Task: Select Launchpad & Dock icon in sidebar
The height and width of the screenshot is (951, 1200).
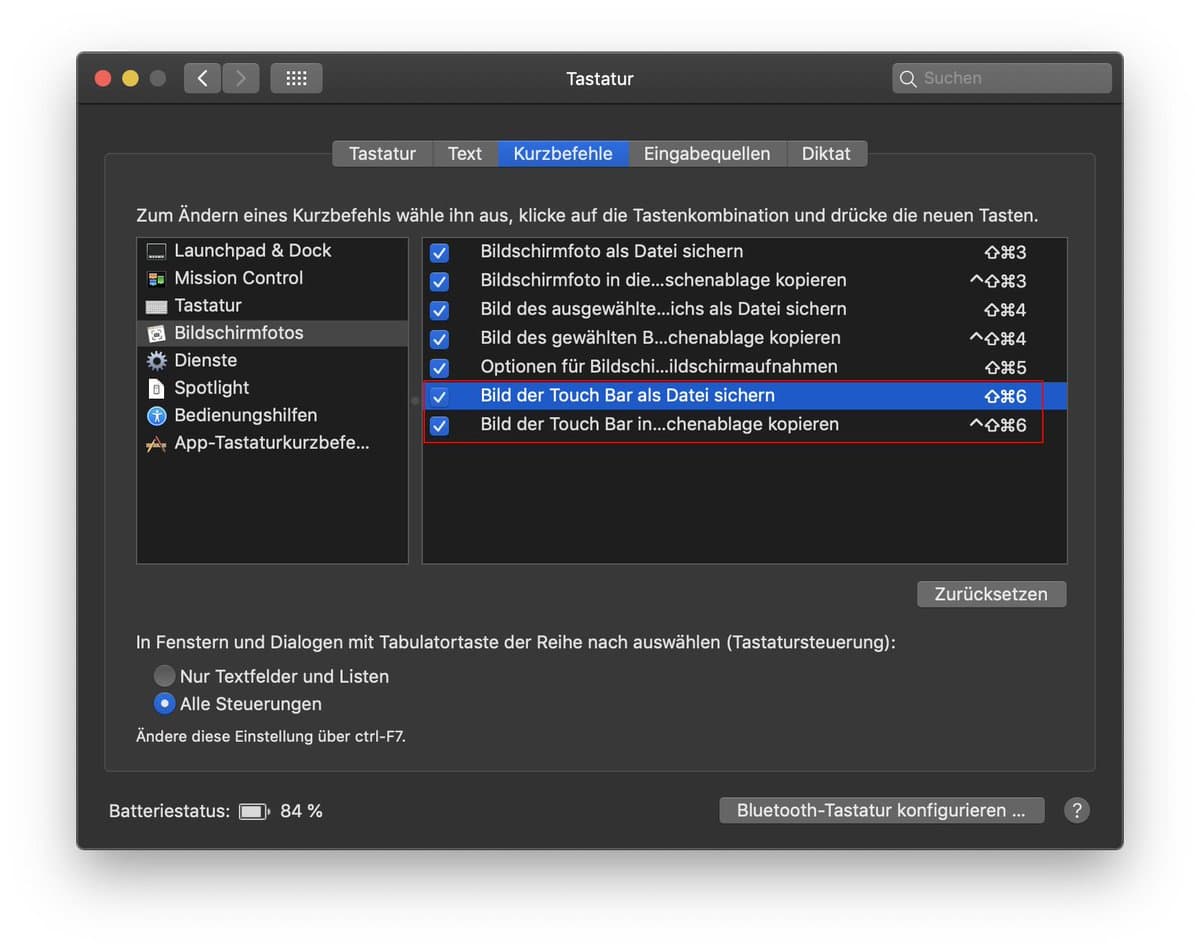Action: point(156,251)
